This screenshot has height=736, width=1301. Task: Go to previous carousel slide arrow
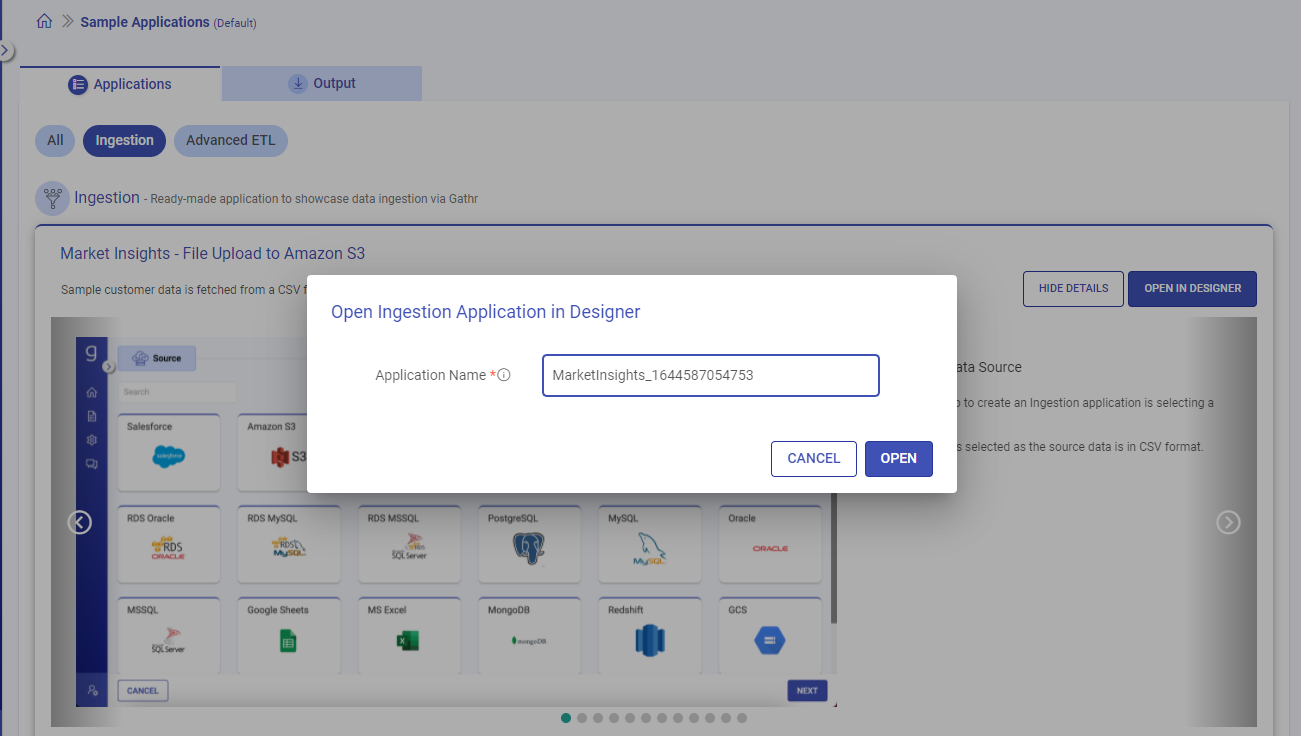[79, 522]
